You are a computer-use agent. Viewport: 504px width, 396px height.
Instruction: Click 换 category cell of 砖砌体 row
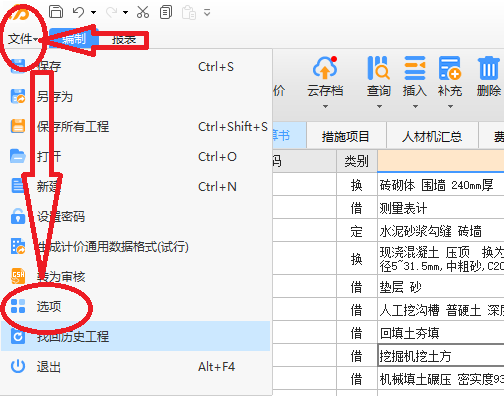pyautogui.click(x=357, y=184)
